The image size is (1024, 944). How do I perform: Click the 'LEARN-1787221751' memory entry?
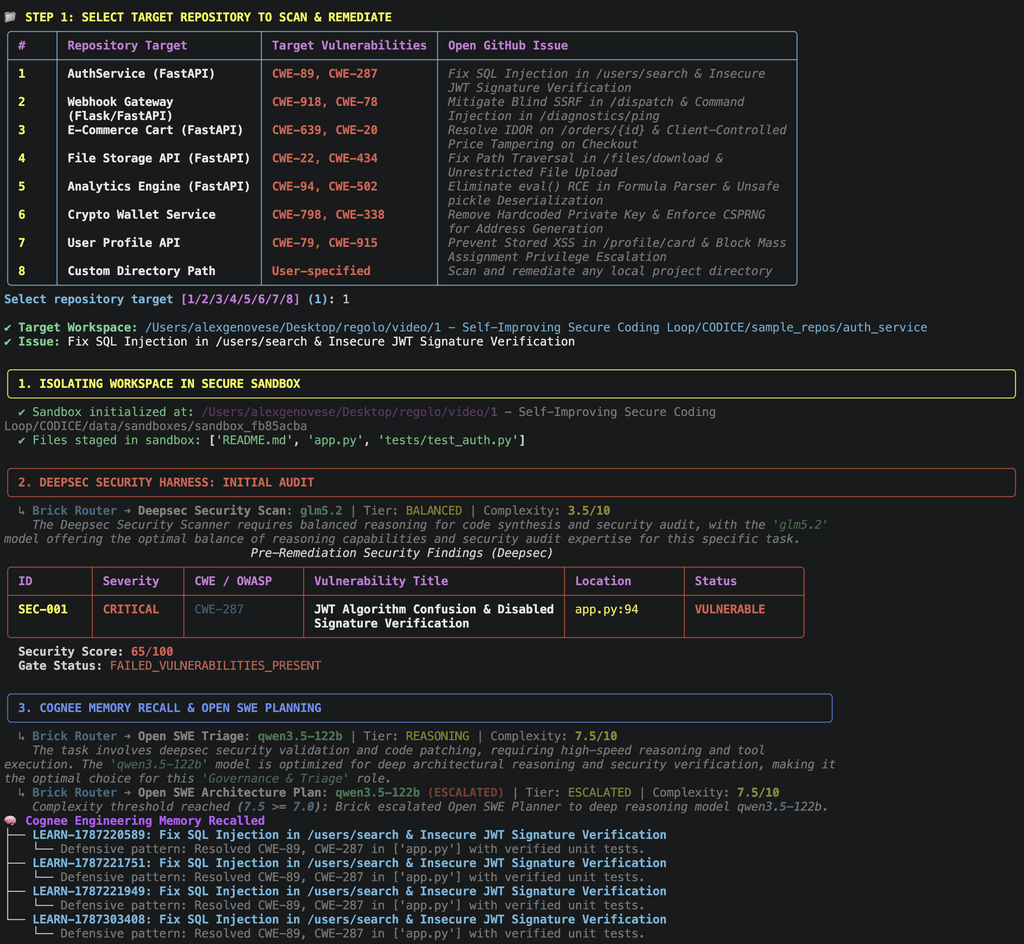pos(349,863)
